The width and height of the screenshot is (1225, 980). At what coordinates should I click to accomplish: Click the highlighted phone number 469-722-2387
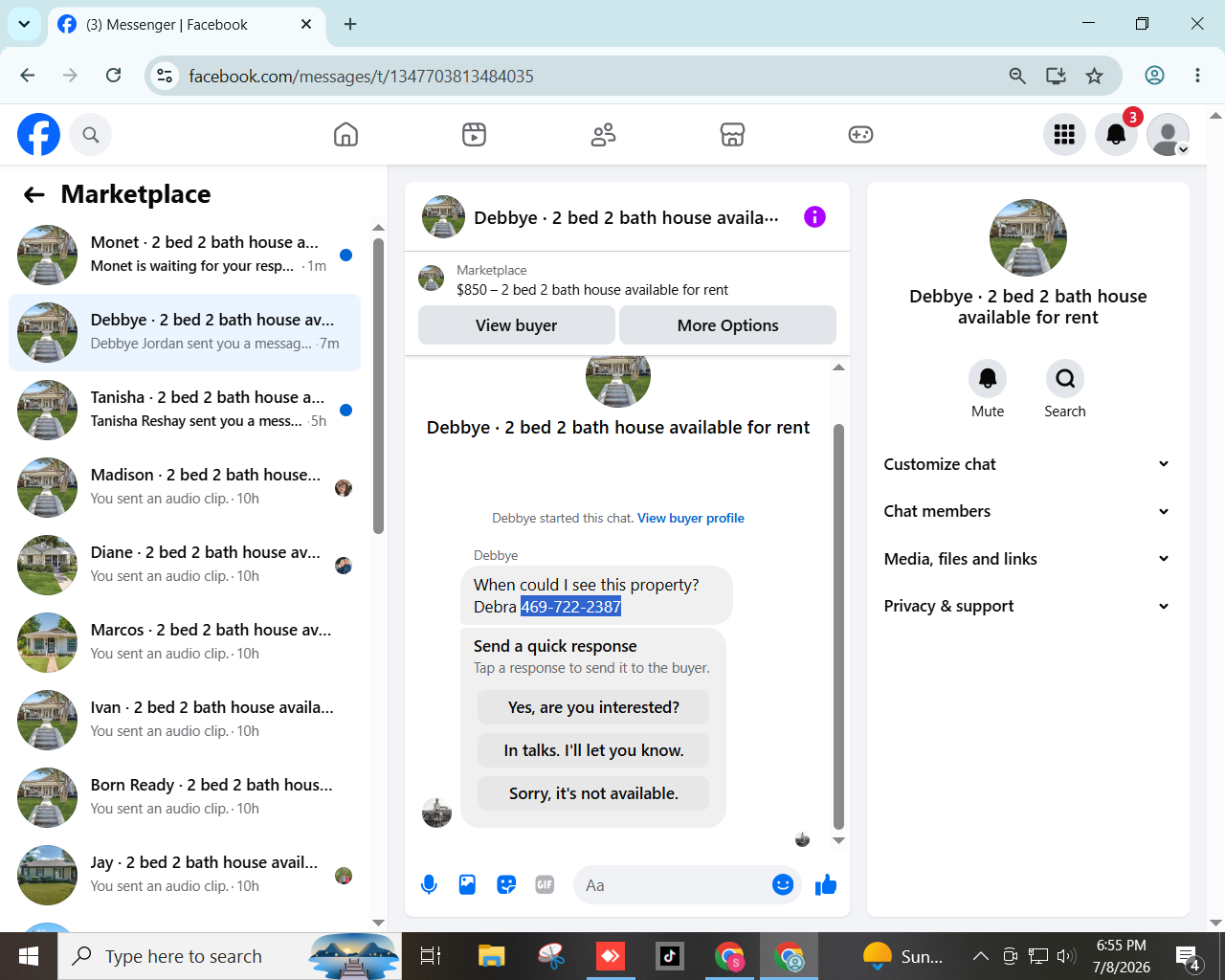[x=571, y=607]
